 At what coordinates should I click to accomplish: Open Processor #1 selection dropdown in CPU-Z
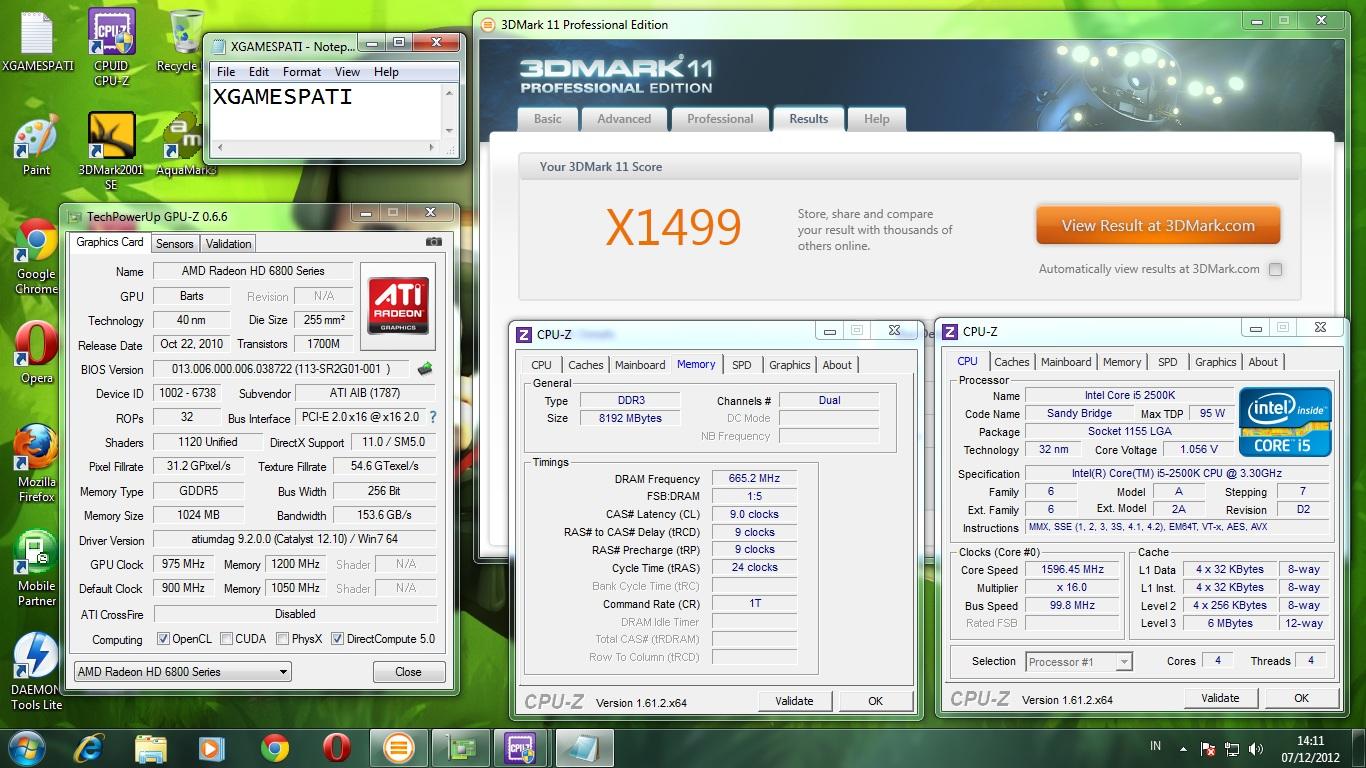click(x=1078, y=662)
